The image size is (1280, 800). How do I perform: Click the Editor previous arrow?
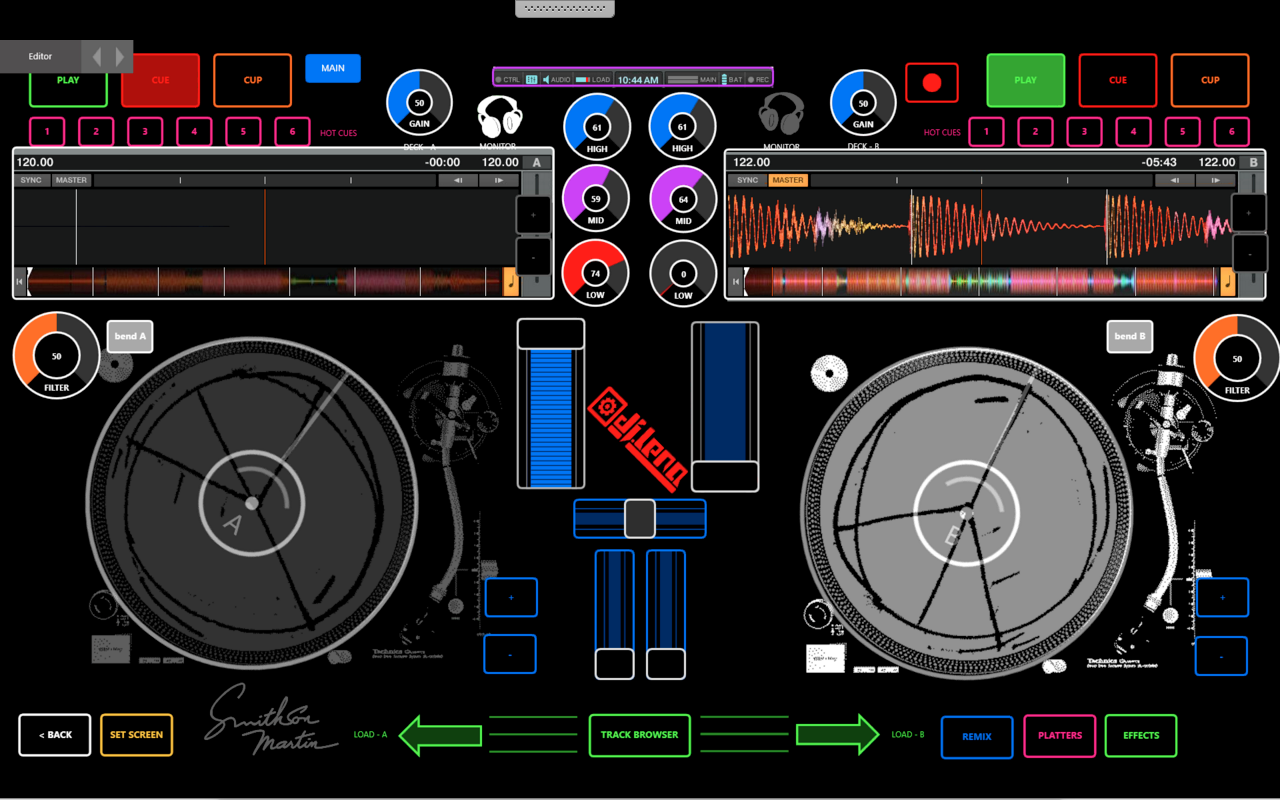(x=97, y=57)
